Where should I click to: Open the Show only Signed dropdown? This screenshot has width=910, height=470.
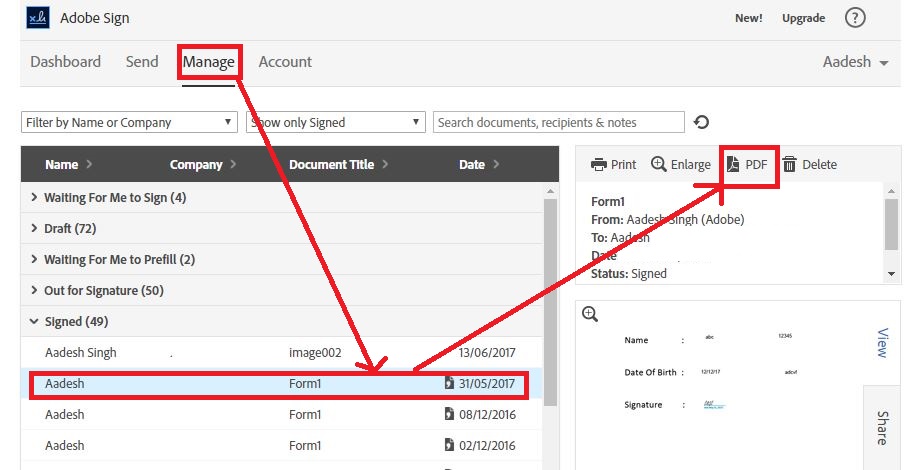click(336, 122)
